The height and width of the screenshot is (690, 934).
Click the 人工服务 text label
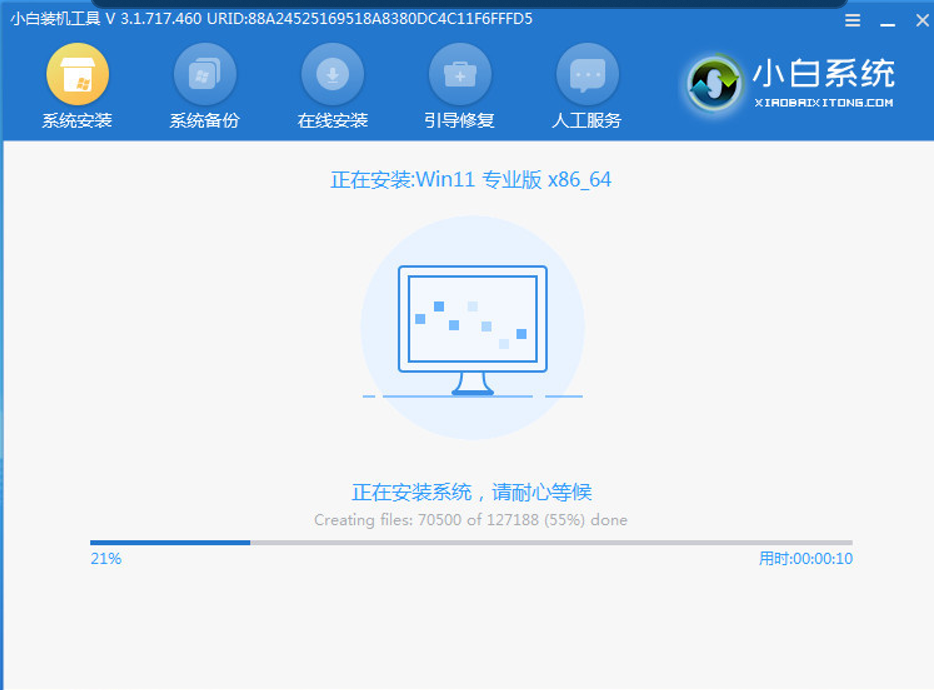(587, 121)
